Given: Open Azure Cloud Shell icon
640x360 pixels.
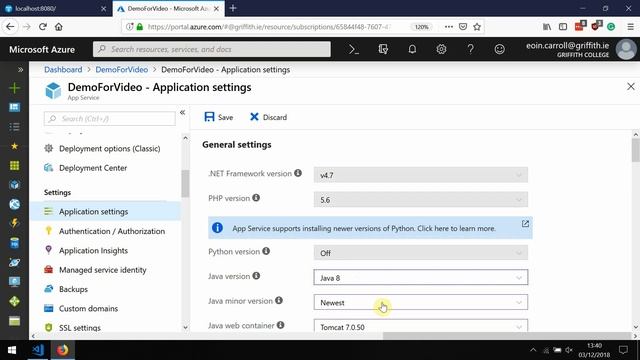Looking at the screenshot, I should (354, 49).
